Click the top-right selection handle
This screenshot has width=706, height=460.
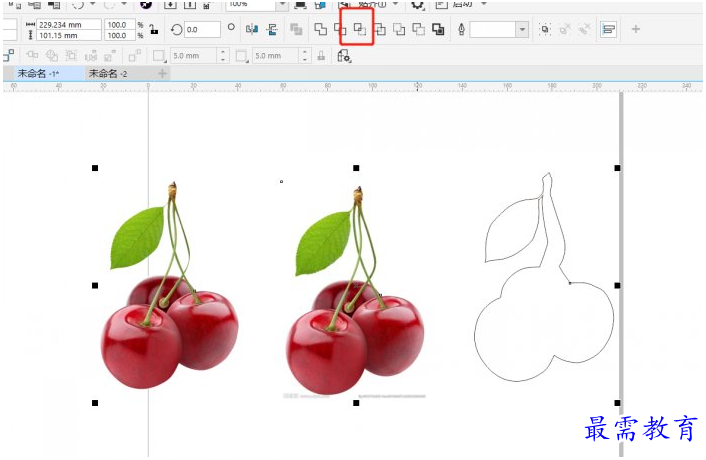(617, 168)
